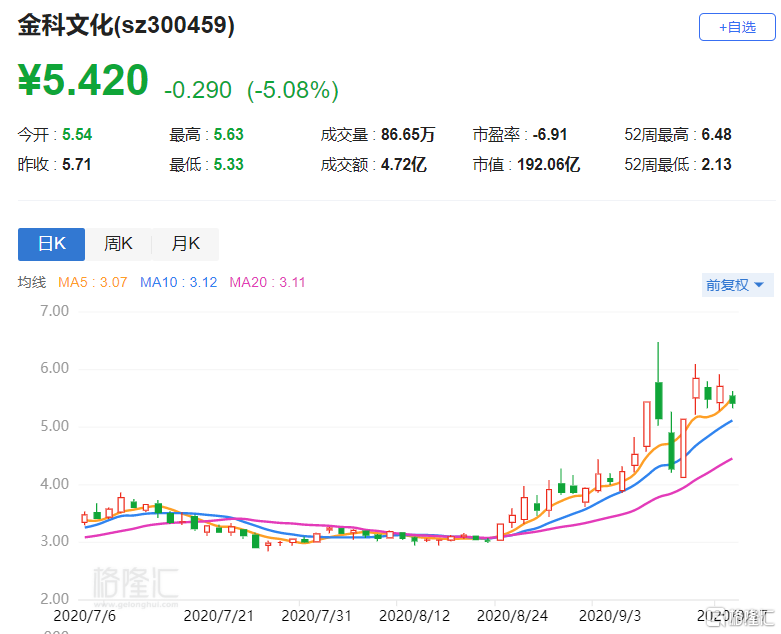Switch to 月K monthly chart tab
This screenshot has height=634, width=781.
(185, 244)
